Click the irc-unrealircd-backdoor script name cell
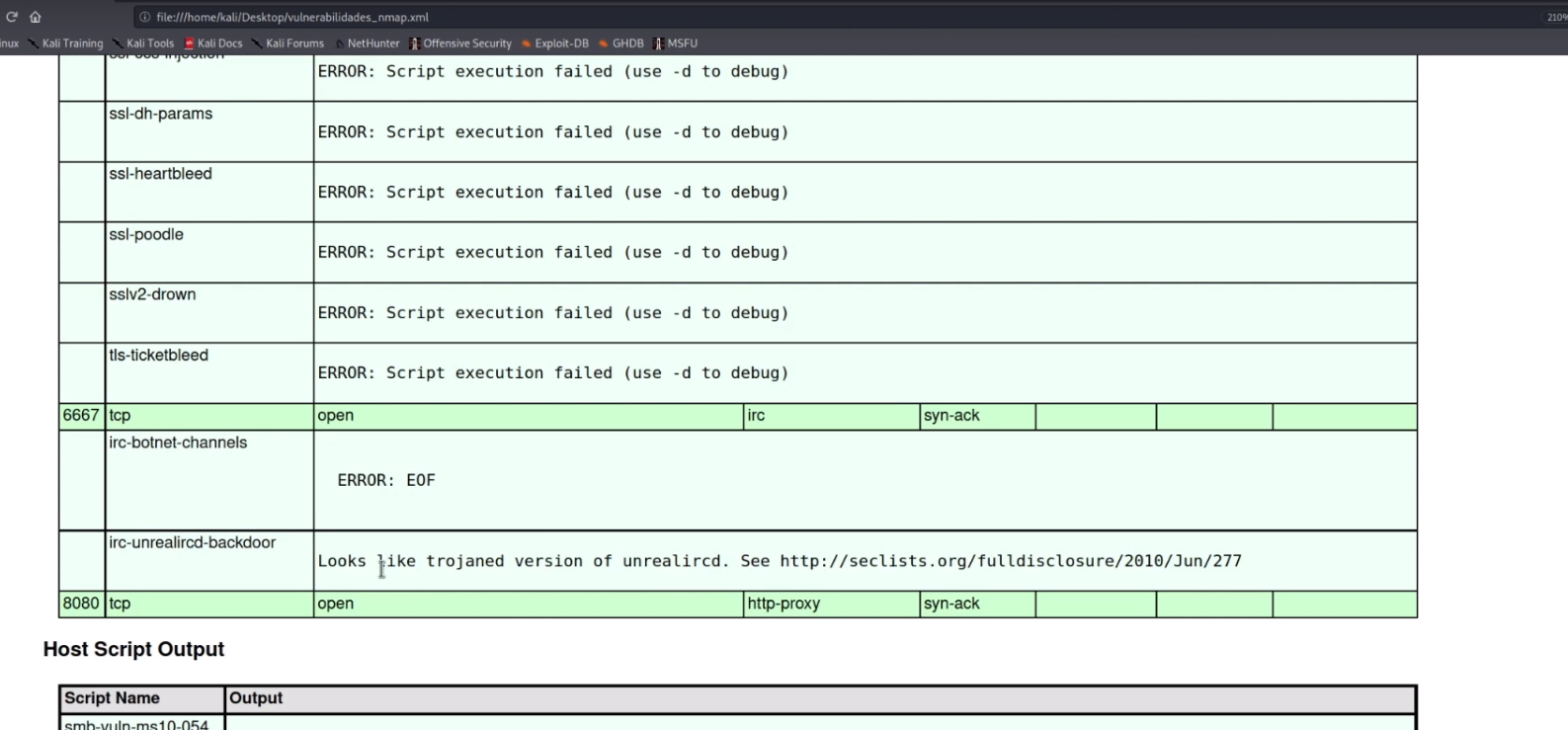Screen dimensions: 1568x730 tap(193, 542)
